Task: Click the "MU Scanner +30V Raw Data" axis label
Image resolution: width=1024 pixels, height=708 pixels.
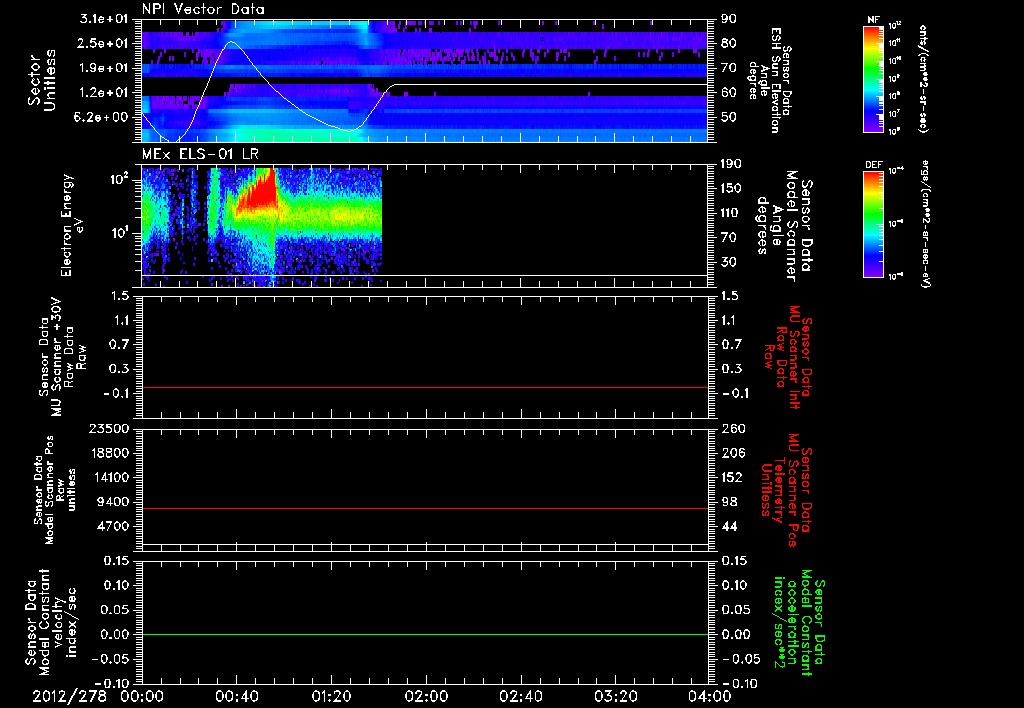Action: pos(62,357)
